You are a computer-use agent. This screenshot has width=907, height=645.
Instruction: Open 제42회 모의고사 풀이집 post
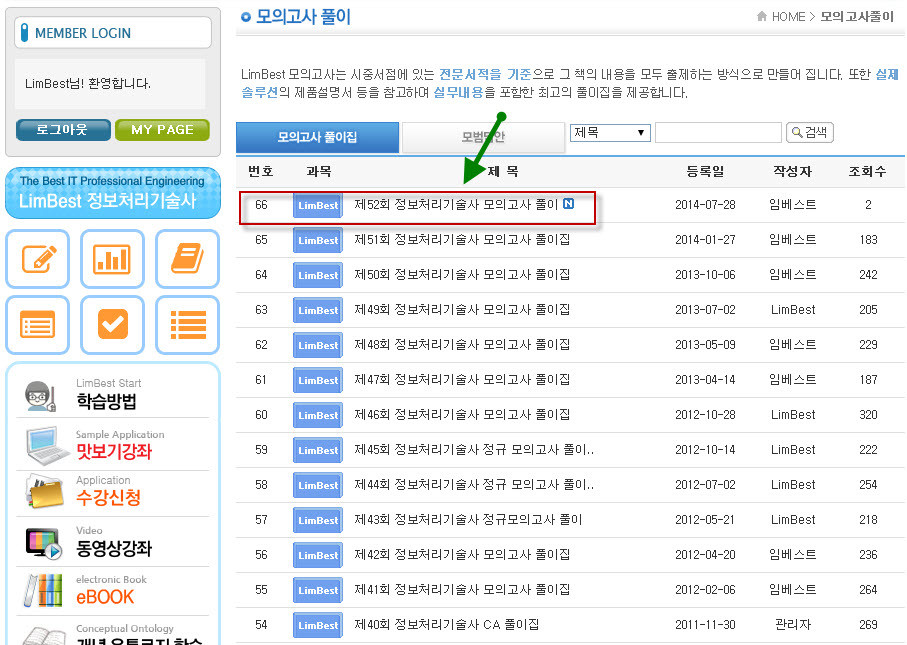(x=462, y=554)
